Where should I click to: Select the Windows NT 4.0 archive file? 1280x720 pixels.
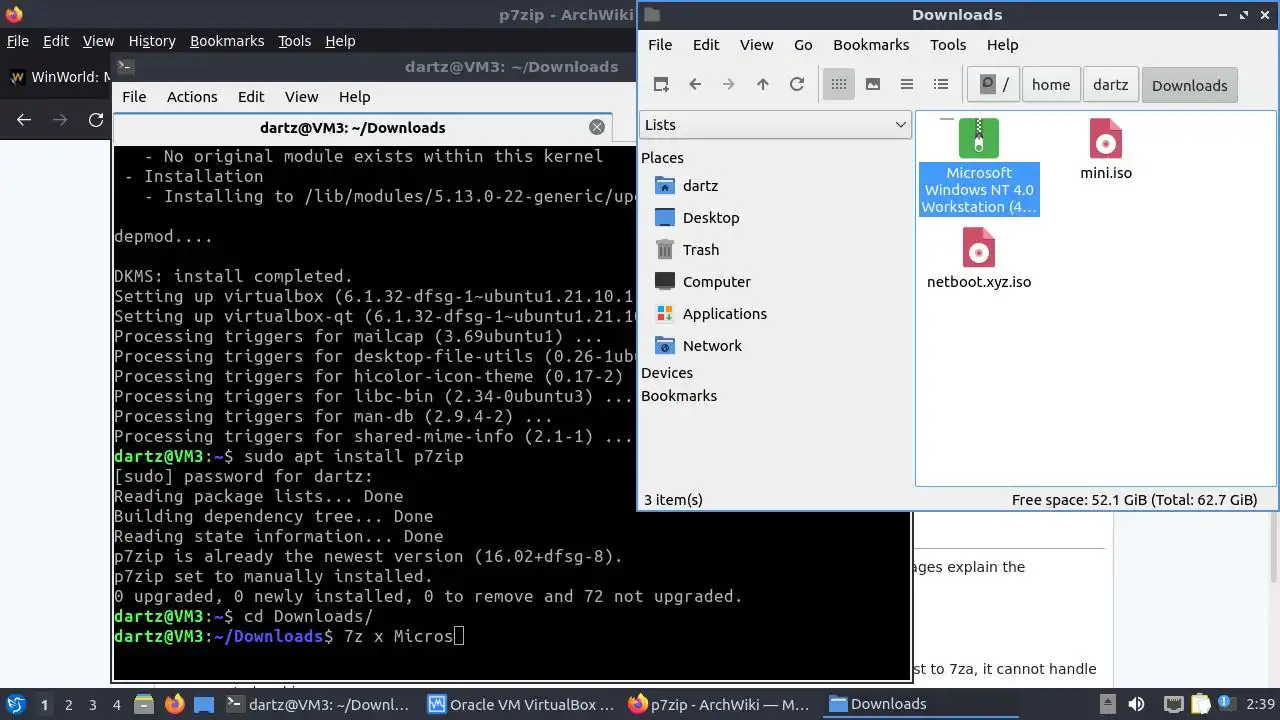coord(979,166)
